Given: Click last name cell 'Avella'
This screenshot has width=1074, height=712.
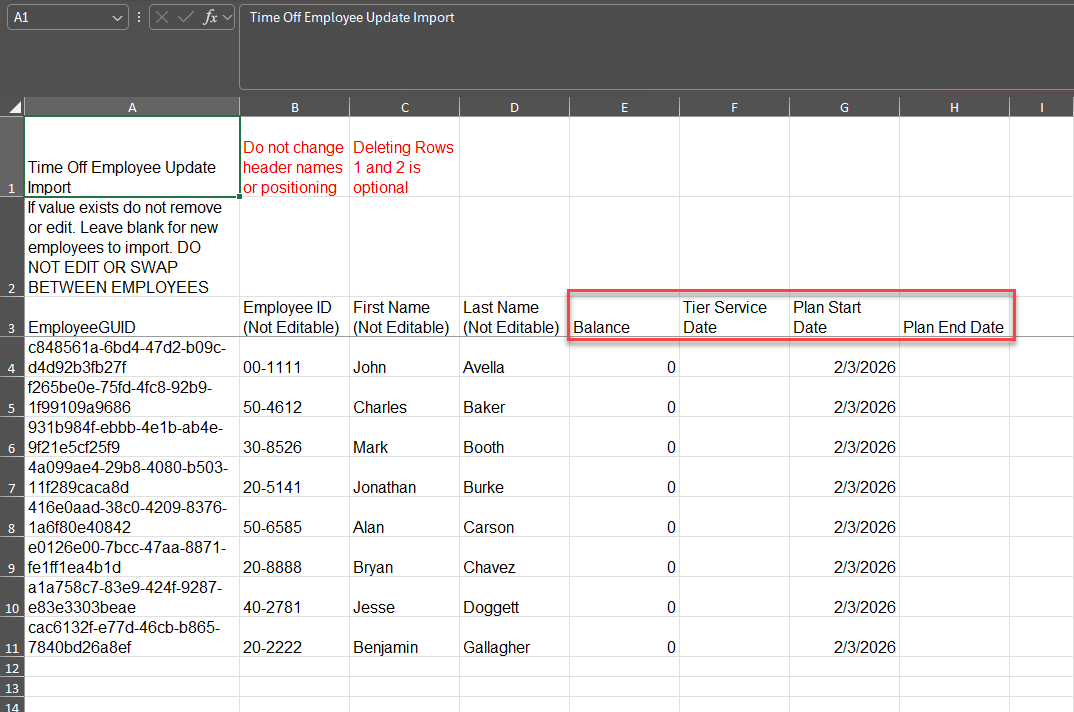Looking at the screenshot, I should pyautogui.click(x=514, y=357).
